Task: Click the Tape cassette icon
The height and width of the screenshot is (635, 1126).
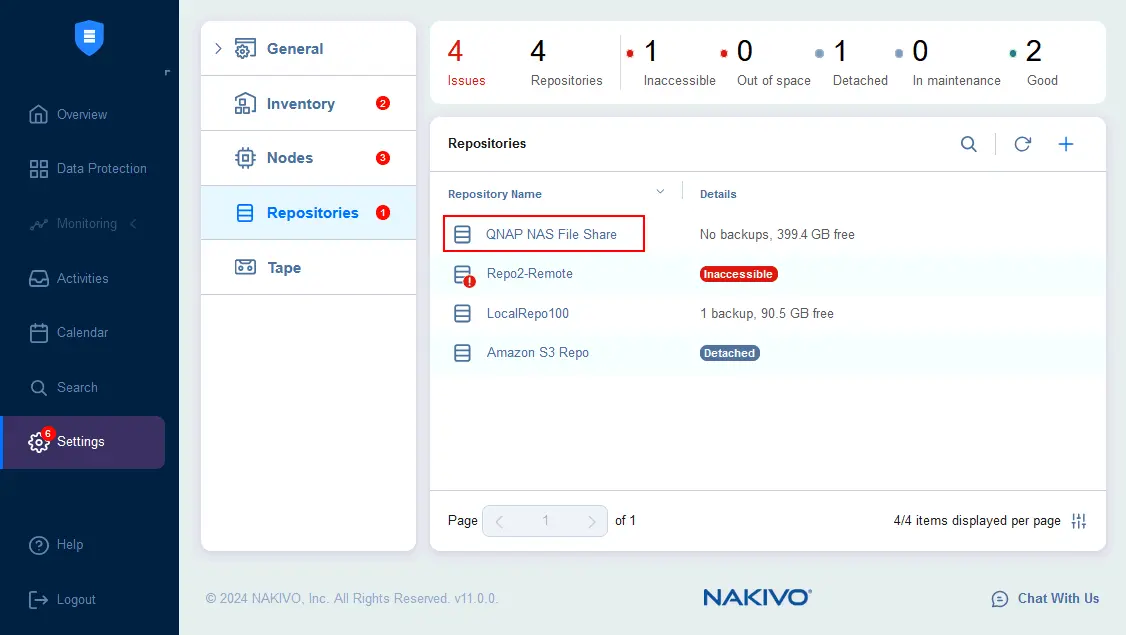Action: click(x=245, y=267)
